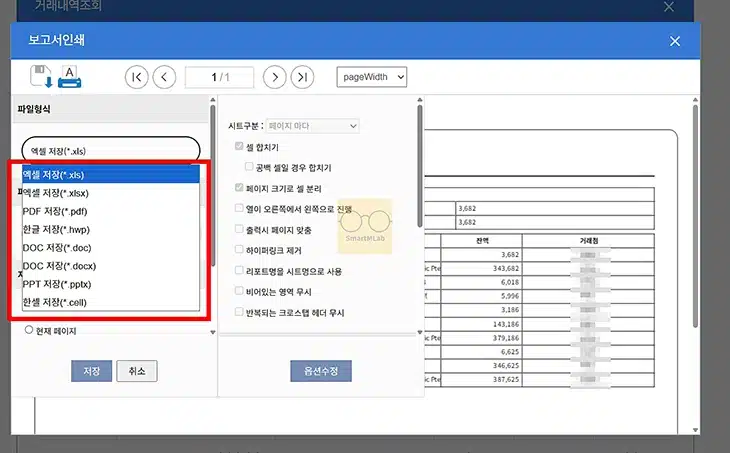Screen dimensions: 730x453
Task: Select the 현재 페이지 radio button
Action: tap(29, 330)
